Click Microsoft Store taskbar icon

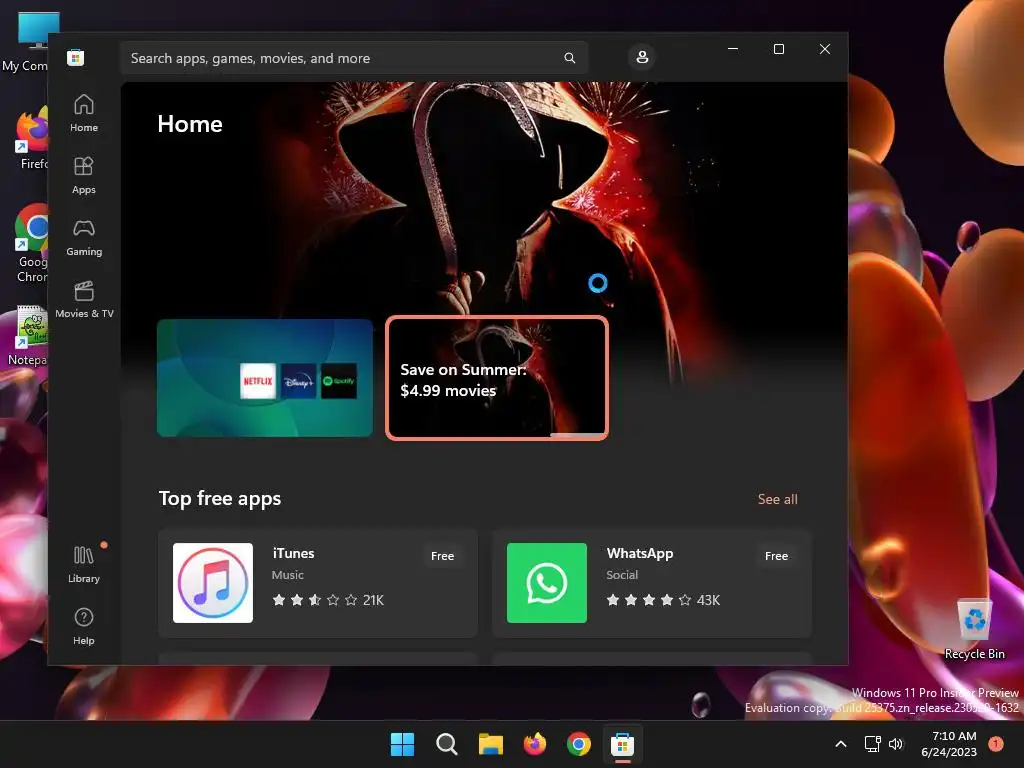pyautogui.click(x=622, y=744)
